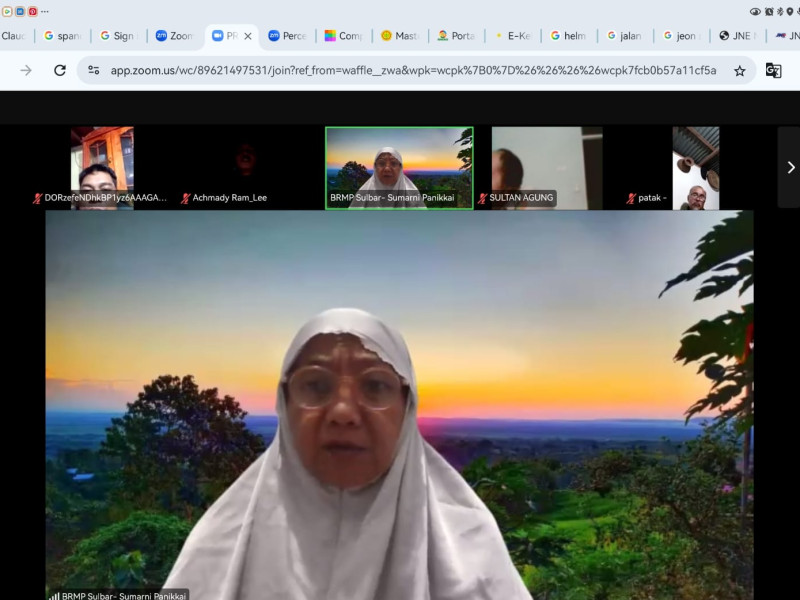Close the active Zoom meeting tab
Image resolution: width=800 pixels, height=600 pixels.
click(x=248, y=36)
